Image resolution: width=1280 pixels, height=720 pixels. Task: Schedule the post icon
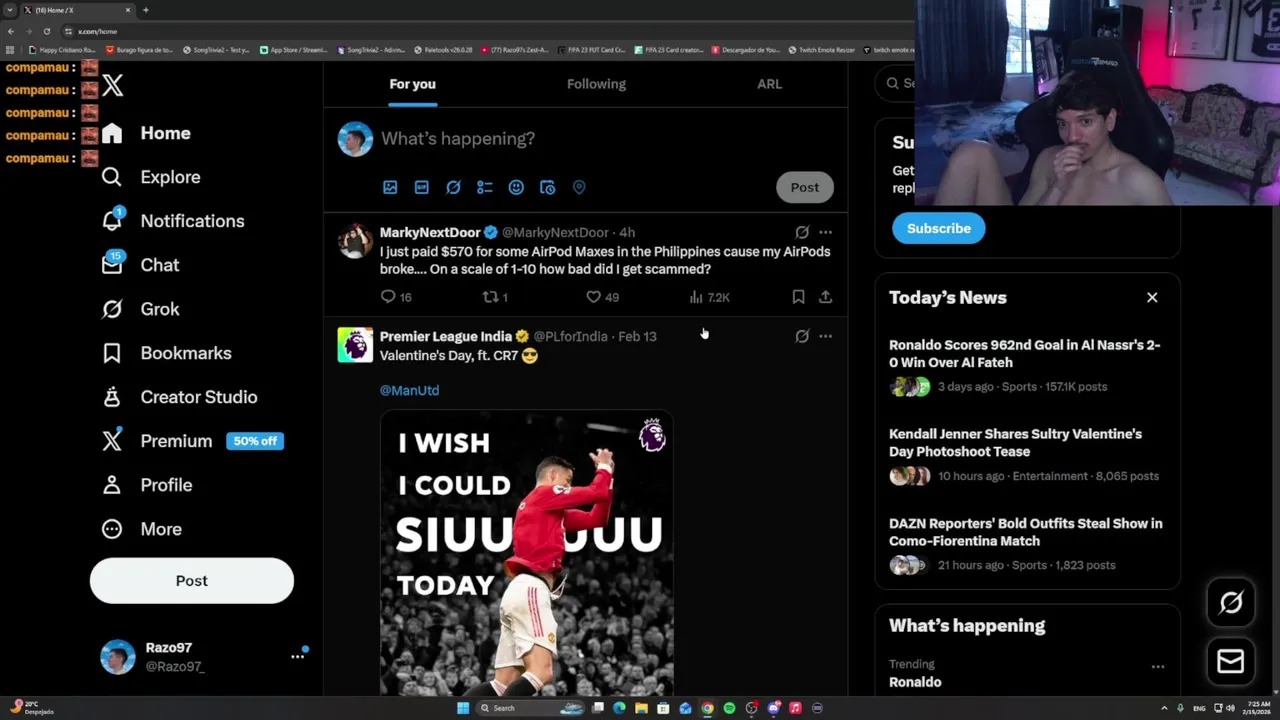[547, 187]
